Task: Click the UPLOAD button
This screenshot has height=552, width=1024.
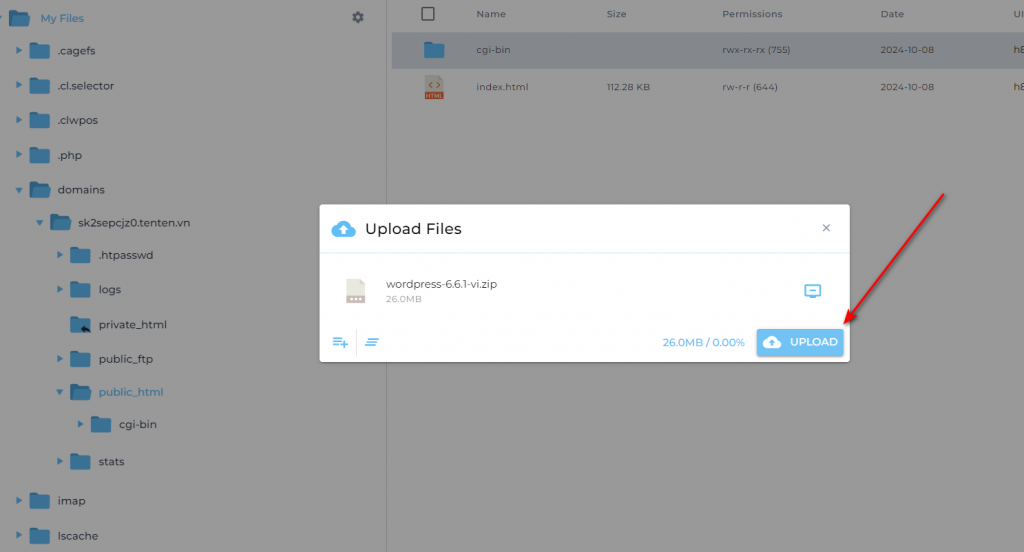Action: [x=800, y=342]
